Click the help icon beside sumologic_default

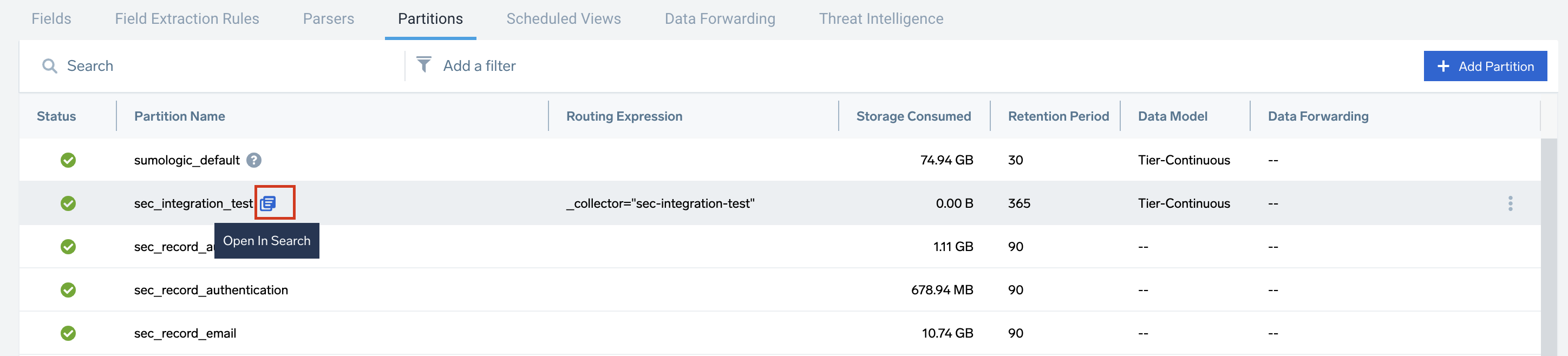tap(254, 160)
